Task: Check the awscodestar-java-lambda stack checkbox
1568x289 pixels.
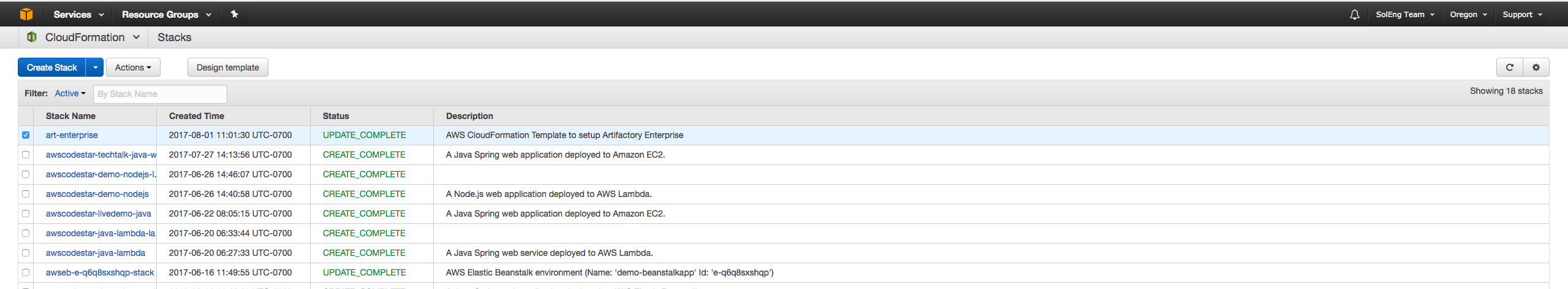Action: point(26,253)
